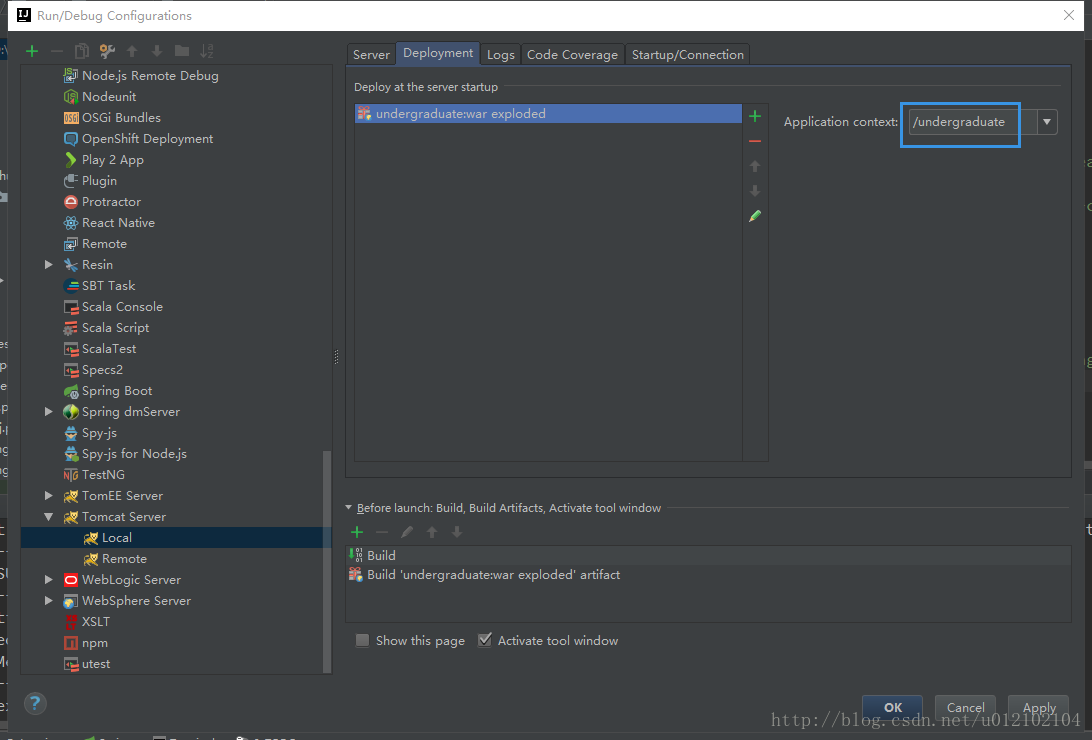Click the configuration tree vertical scrollbar
Screen dimensions: 1092x740
pos(327,561)
